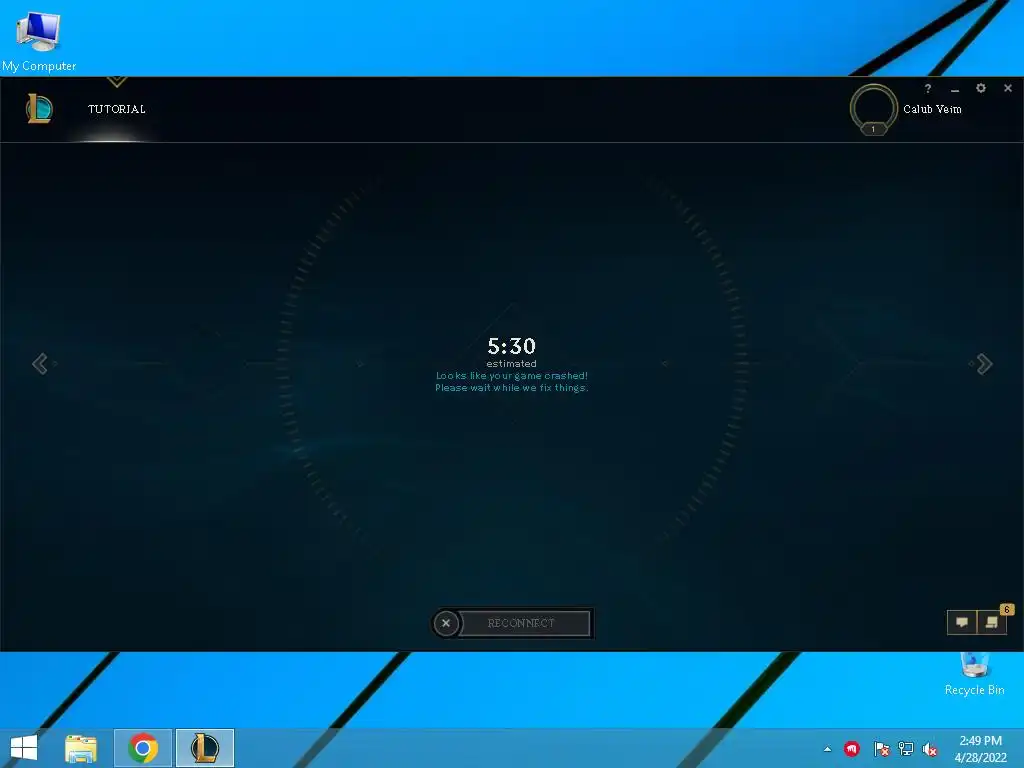Click the muted volume tray icon

click(x=930, y=749)
